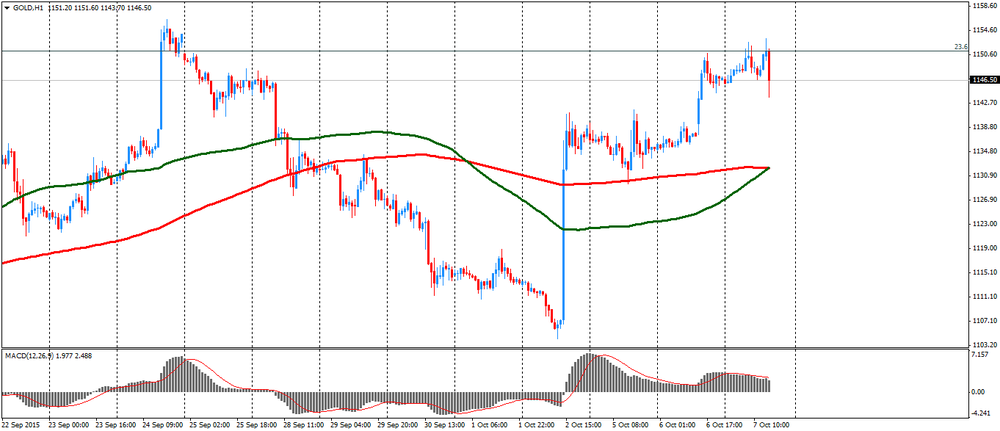The width and height of the screenshot is (1000, 431).
Task: Click the 23.6 Fibonacci level label
Action: 961,47
